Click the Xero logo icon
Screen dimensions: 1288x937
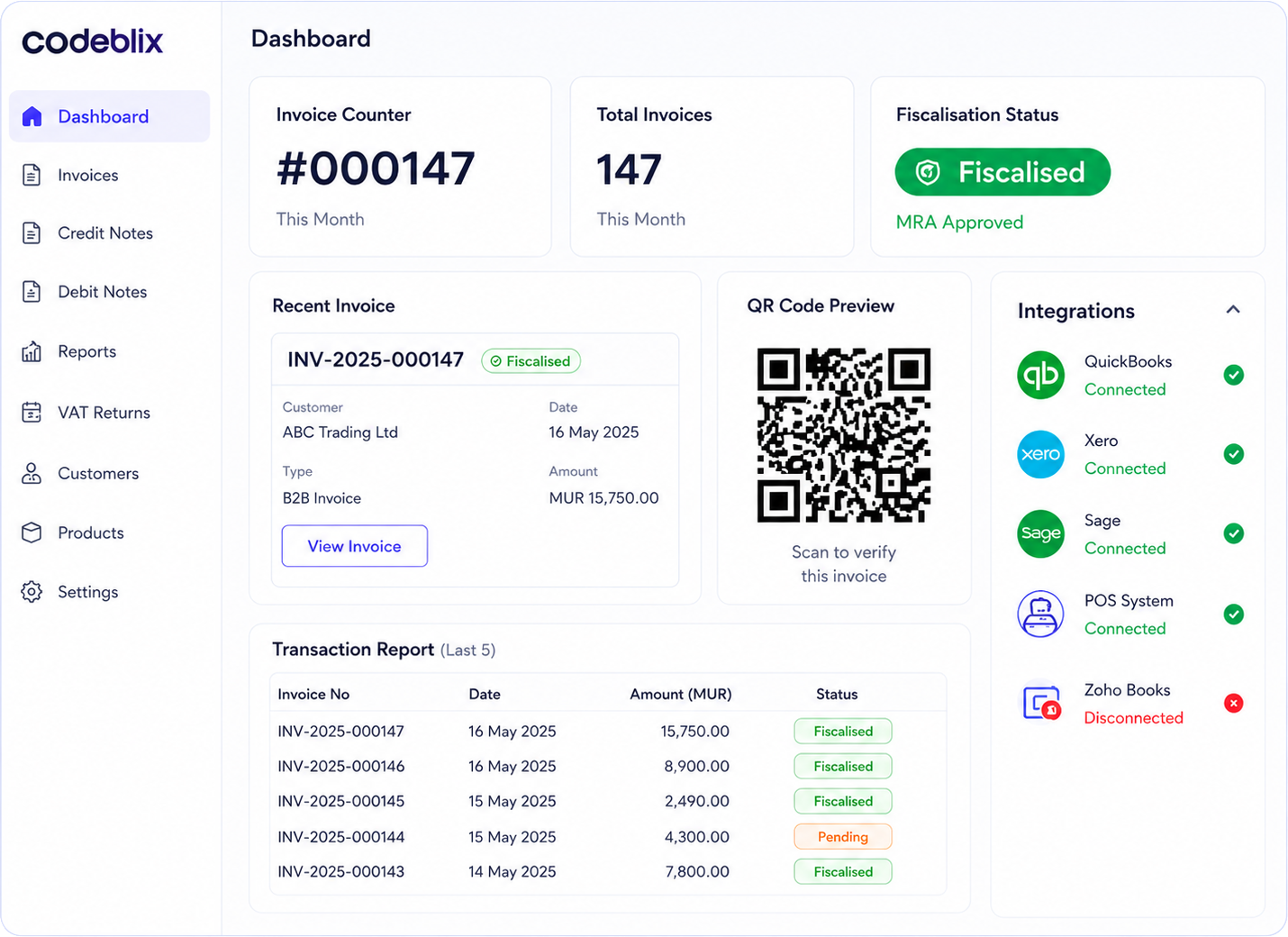point(1040,454)
